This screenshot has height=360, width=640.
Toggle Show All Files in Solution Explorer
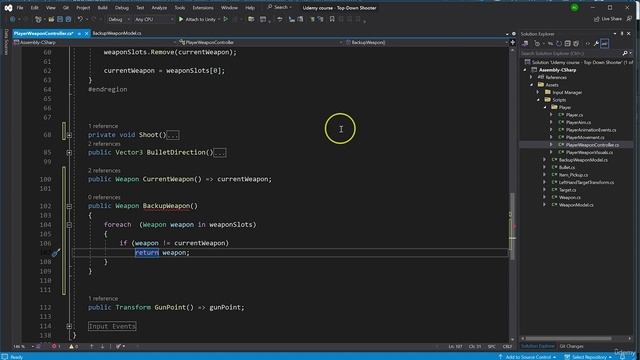click(576, 44)
